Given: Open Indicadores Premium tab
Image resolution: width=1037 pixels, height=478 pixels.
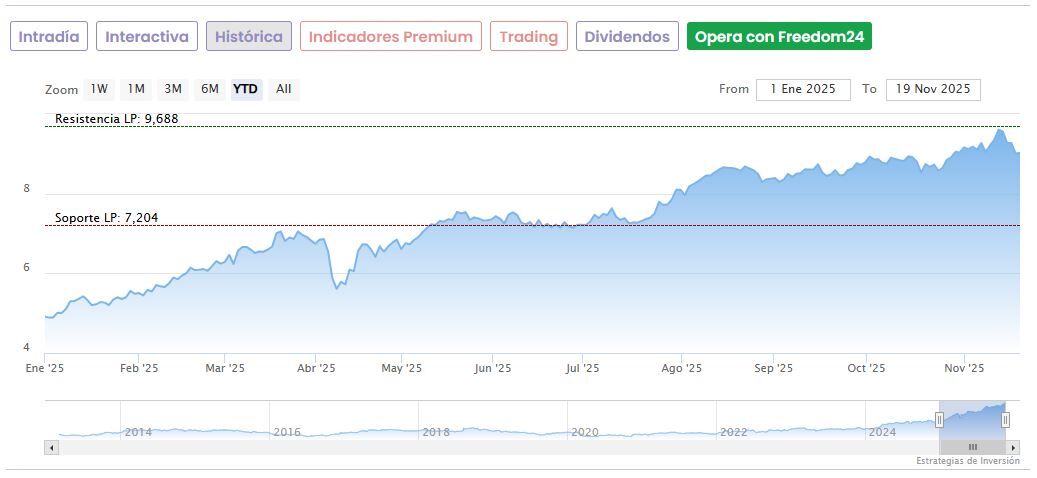Looking at the screenshot, I should point(390,37).
